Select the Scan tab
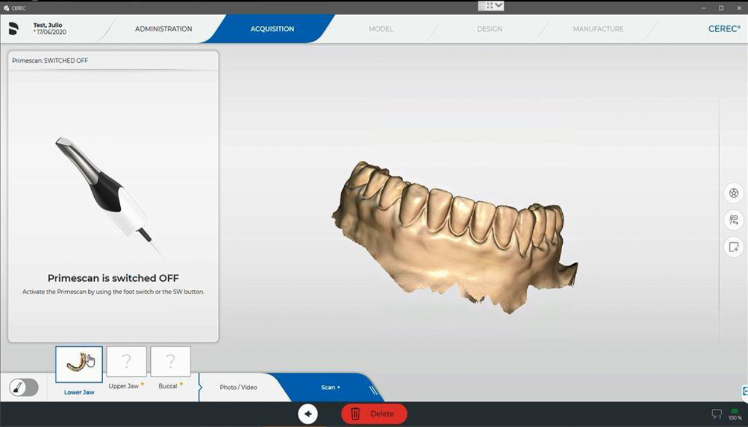 [328, 387]
